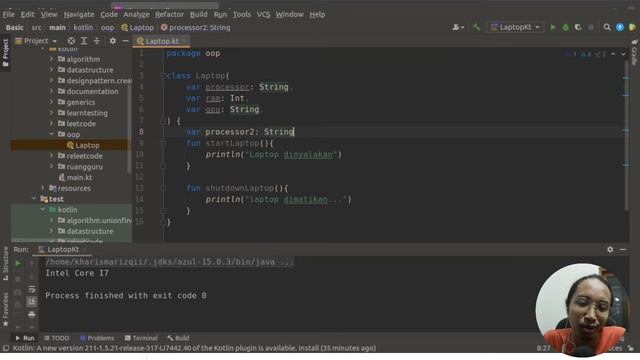Click the blue IDE update arrow icon
Image resolution: width=640 pixels, height=360 pixels.
click(620, 27)
